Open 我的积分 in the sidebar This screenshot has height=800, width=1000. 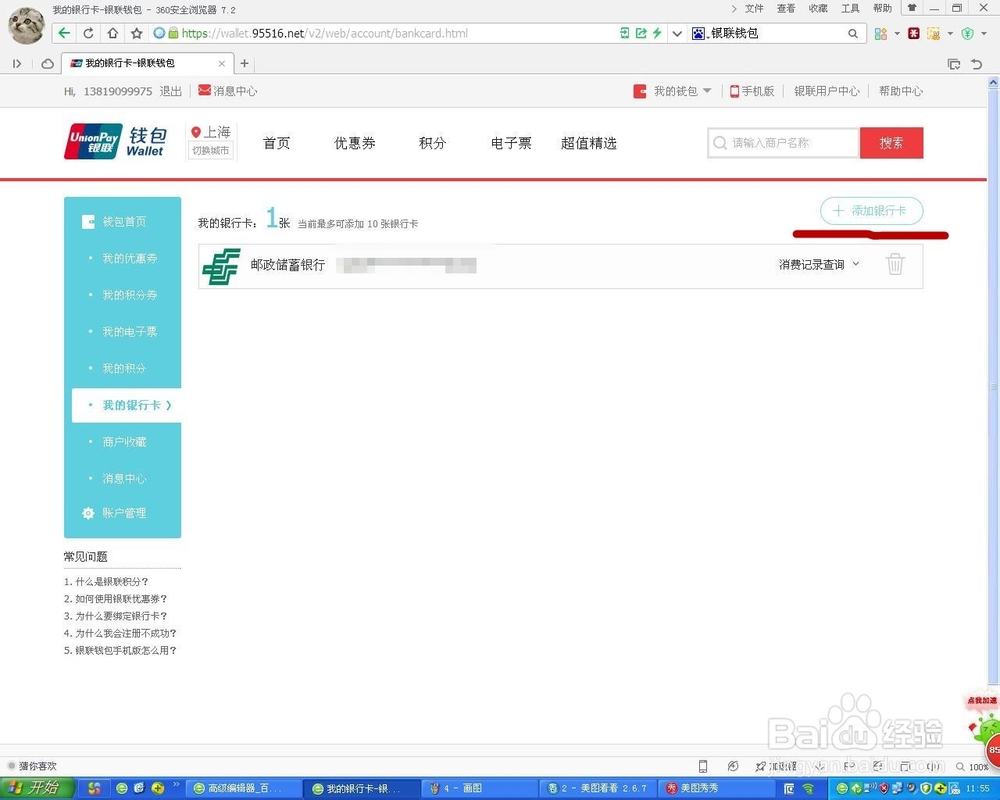pyautogui.click(x=124, y=368)
